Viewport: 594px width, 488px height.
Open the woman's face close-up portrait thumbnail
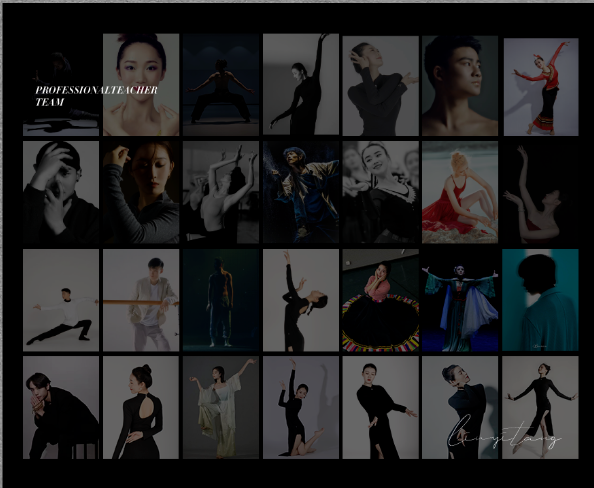(141, 84)
